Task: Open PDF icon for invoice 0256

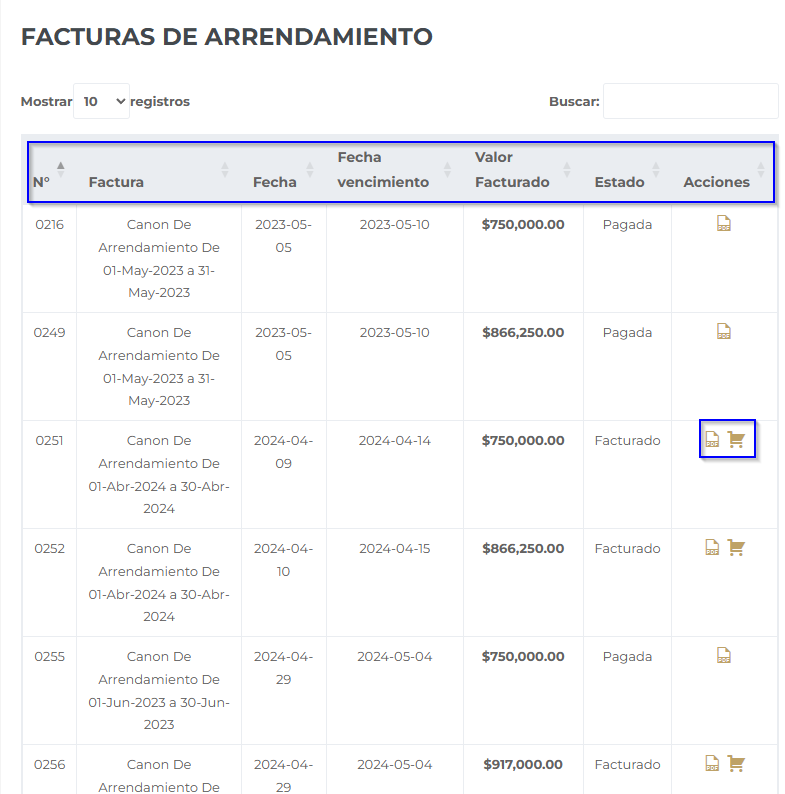Action: click(x=712, y=764)
